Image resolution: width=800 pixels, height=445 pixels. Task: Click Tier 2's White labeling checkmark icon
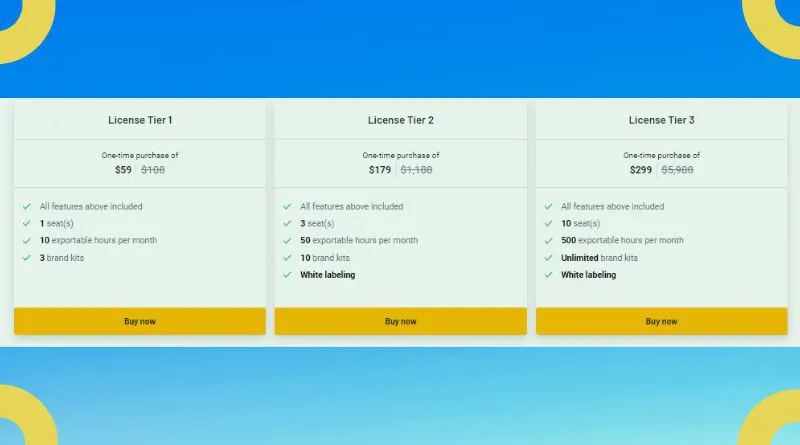click(288, 275)
